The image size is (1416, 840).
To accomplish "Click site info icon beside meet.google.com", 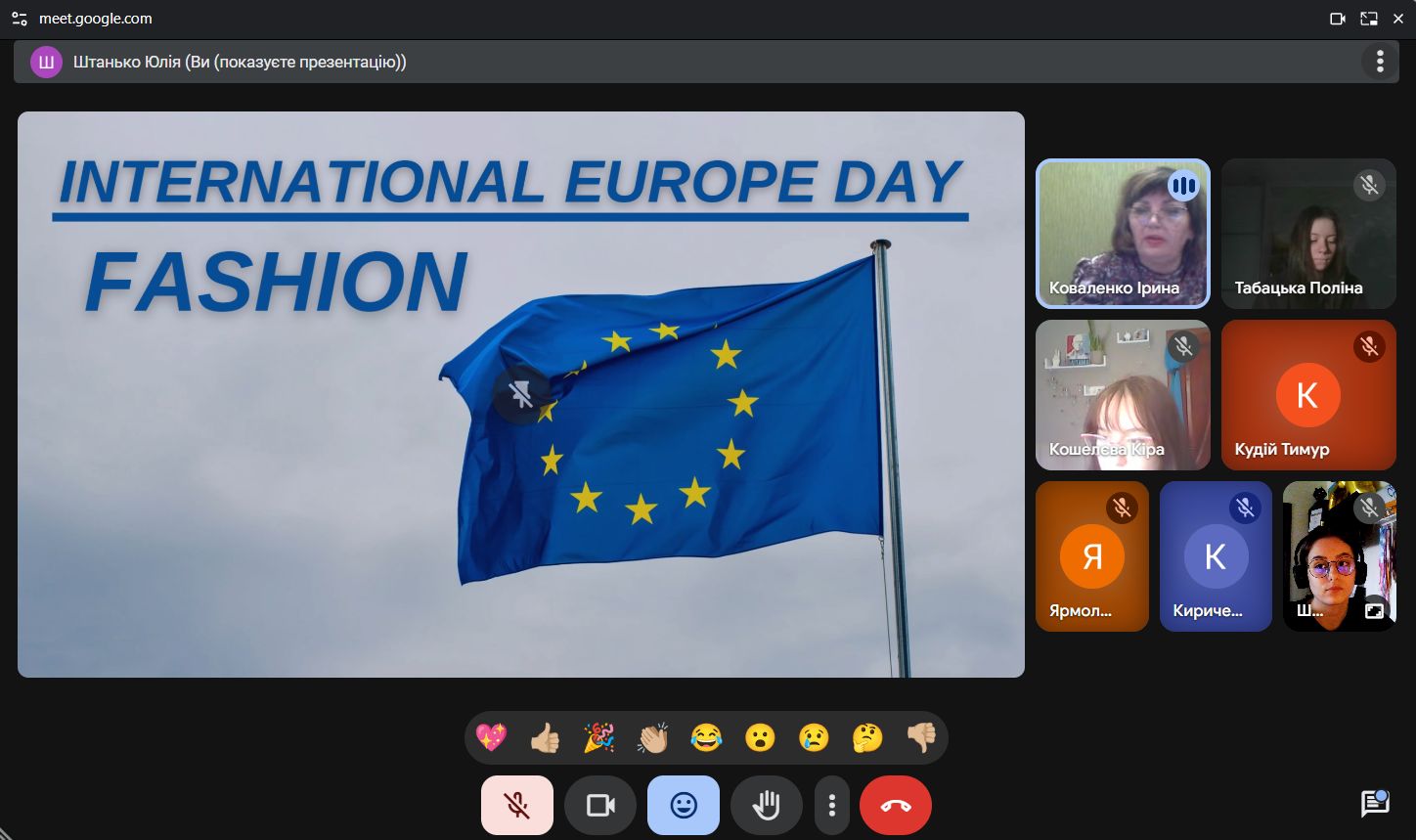I will pos(20,19).
